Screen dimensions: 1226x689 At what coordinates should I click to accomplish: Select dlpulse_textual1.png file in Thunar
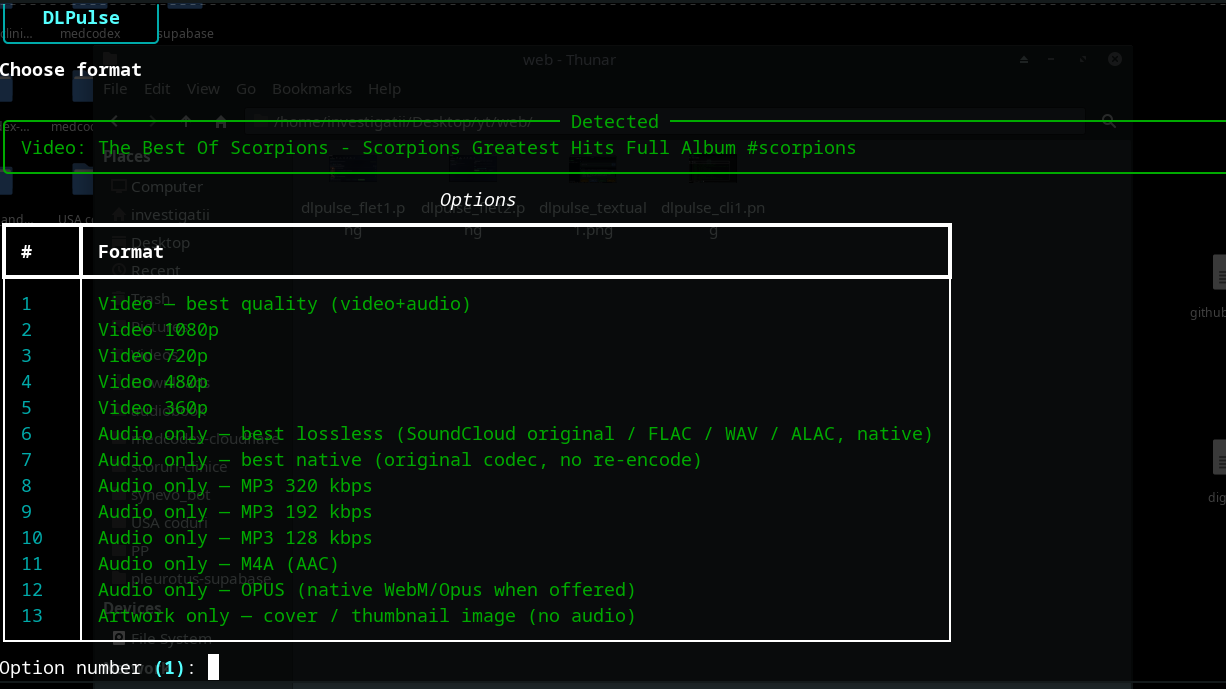click(x=593, y=195)
